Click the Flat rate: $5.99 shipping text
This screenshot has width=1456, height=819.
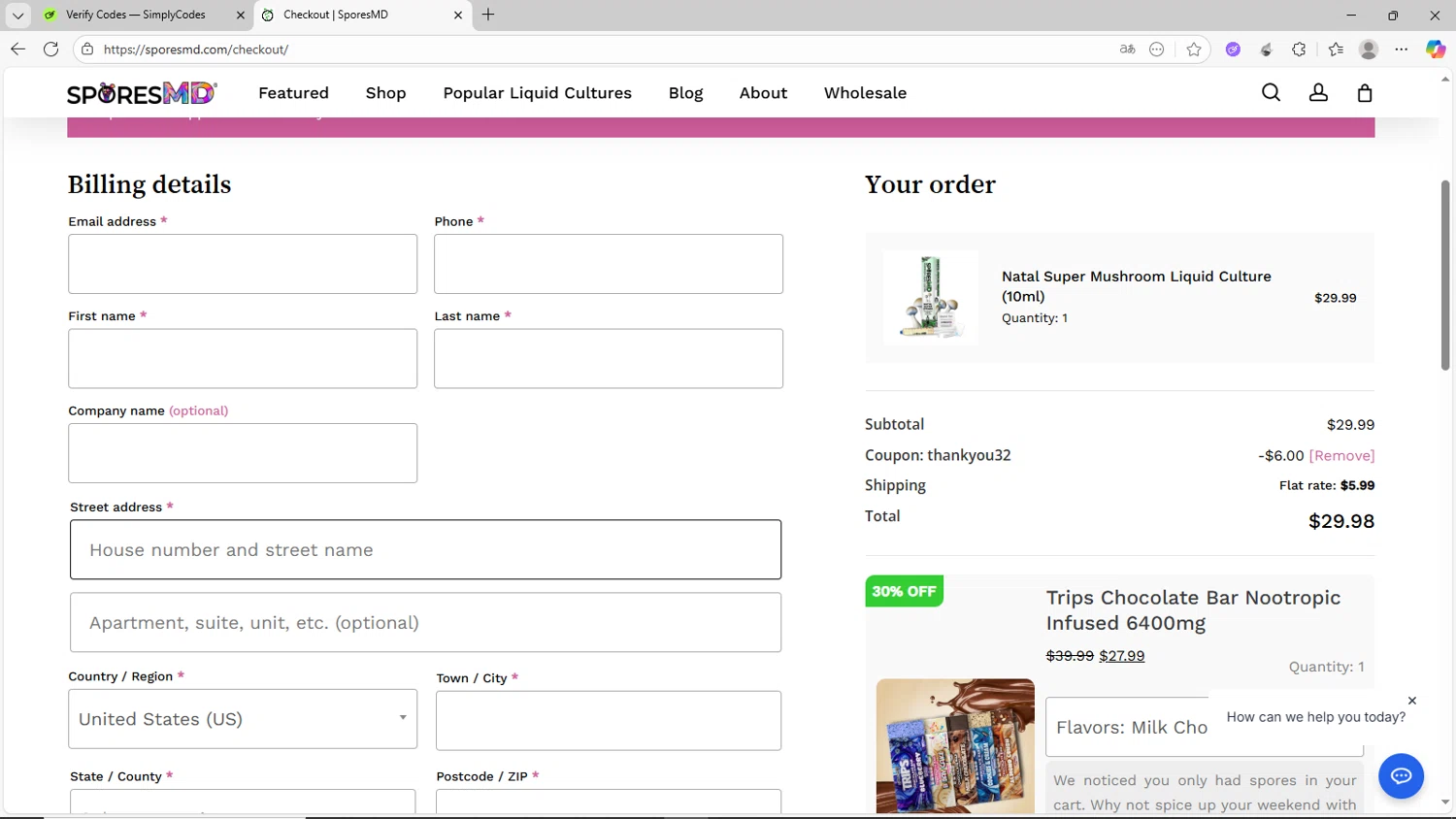tap(1327, 485)
